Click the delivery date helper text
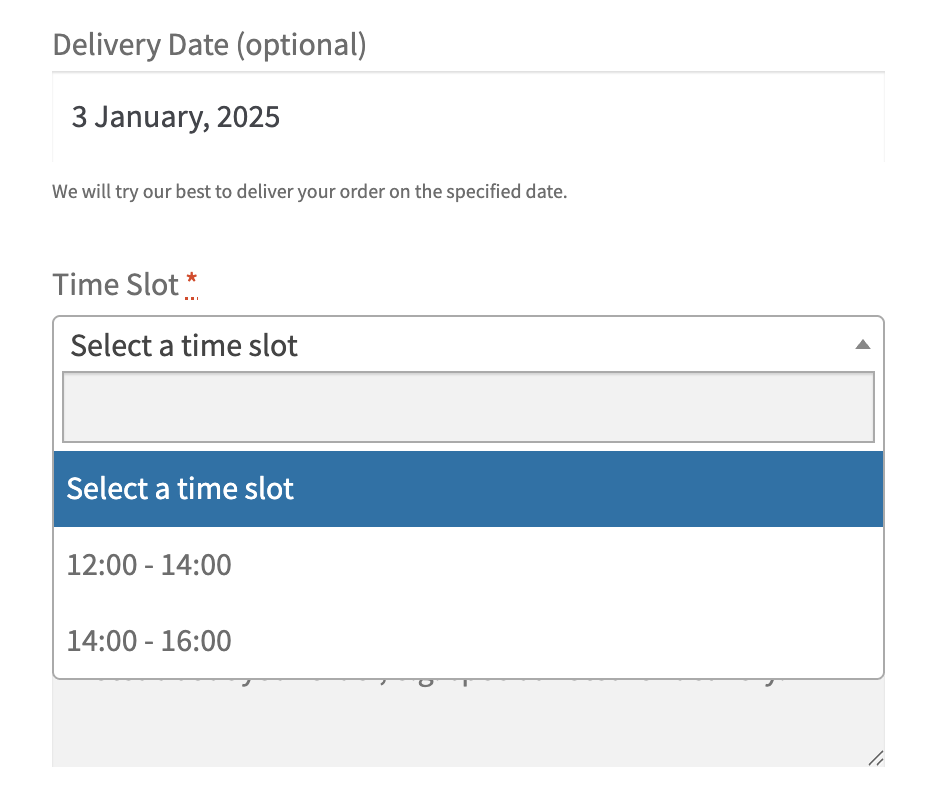Image resolution: width=926 pixels, height=798 pixels. point(309,191)
